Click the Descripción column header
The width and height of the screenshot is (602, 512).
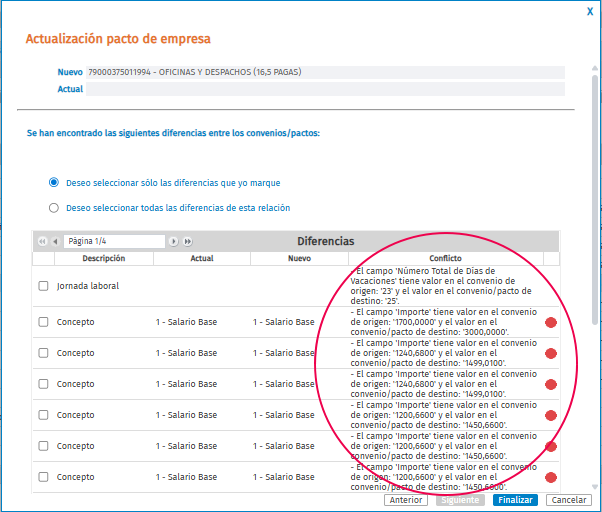tap(104, 258)
